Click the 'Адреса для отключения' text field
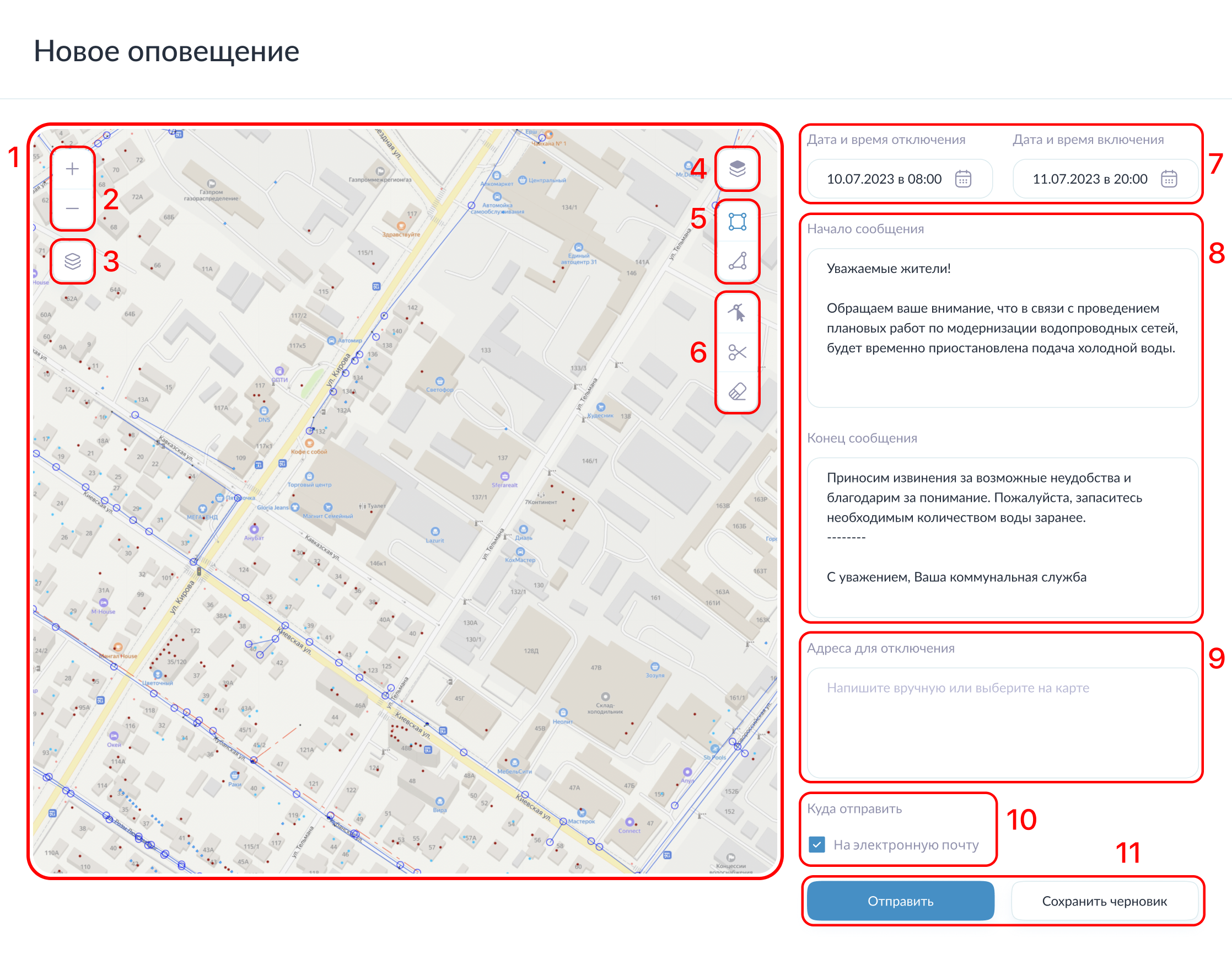Image resolution: width=1232 pixels, height=954 pixels. point(1002,722)
